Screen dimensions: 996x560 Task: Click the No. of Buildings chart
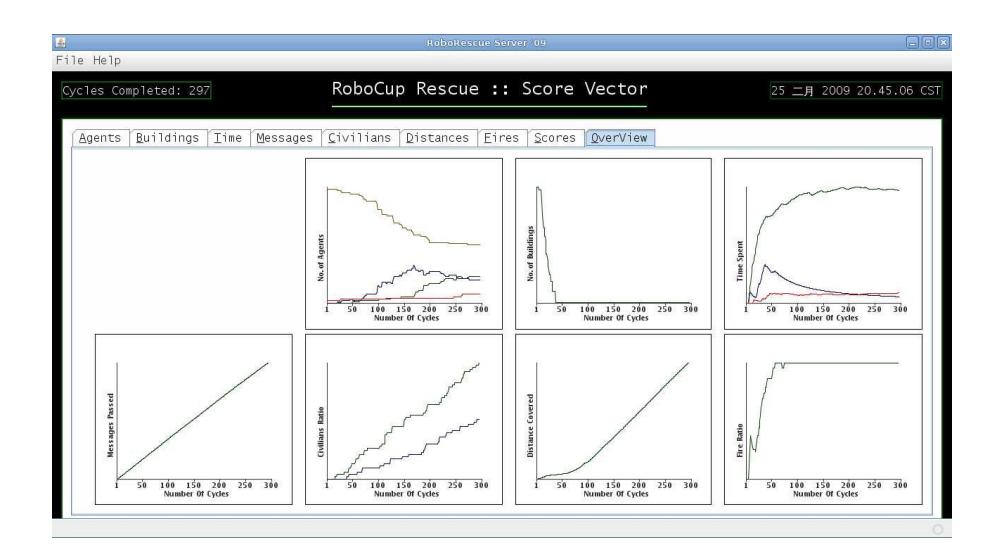coord(614,244)
